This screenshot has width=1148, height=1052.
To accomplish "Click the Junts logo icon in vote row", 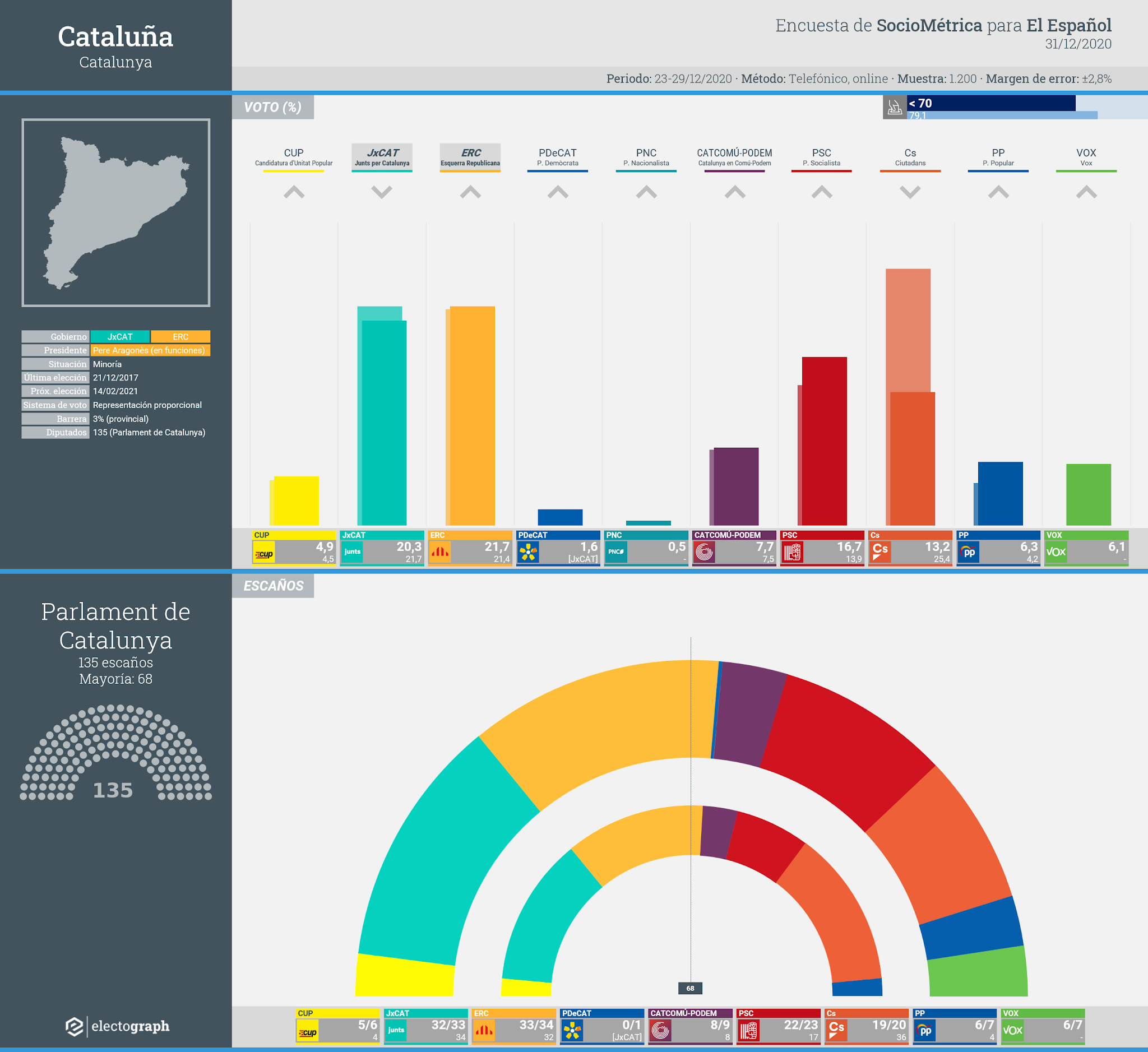I will pyautogui.click(x=352, y=552).
